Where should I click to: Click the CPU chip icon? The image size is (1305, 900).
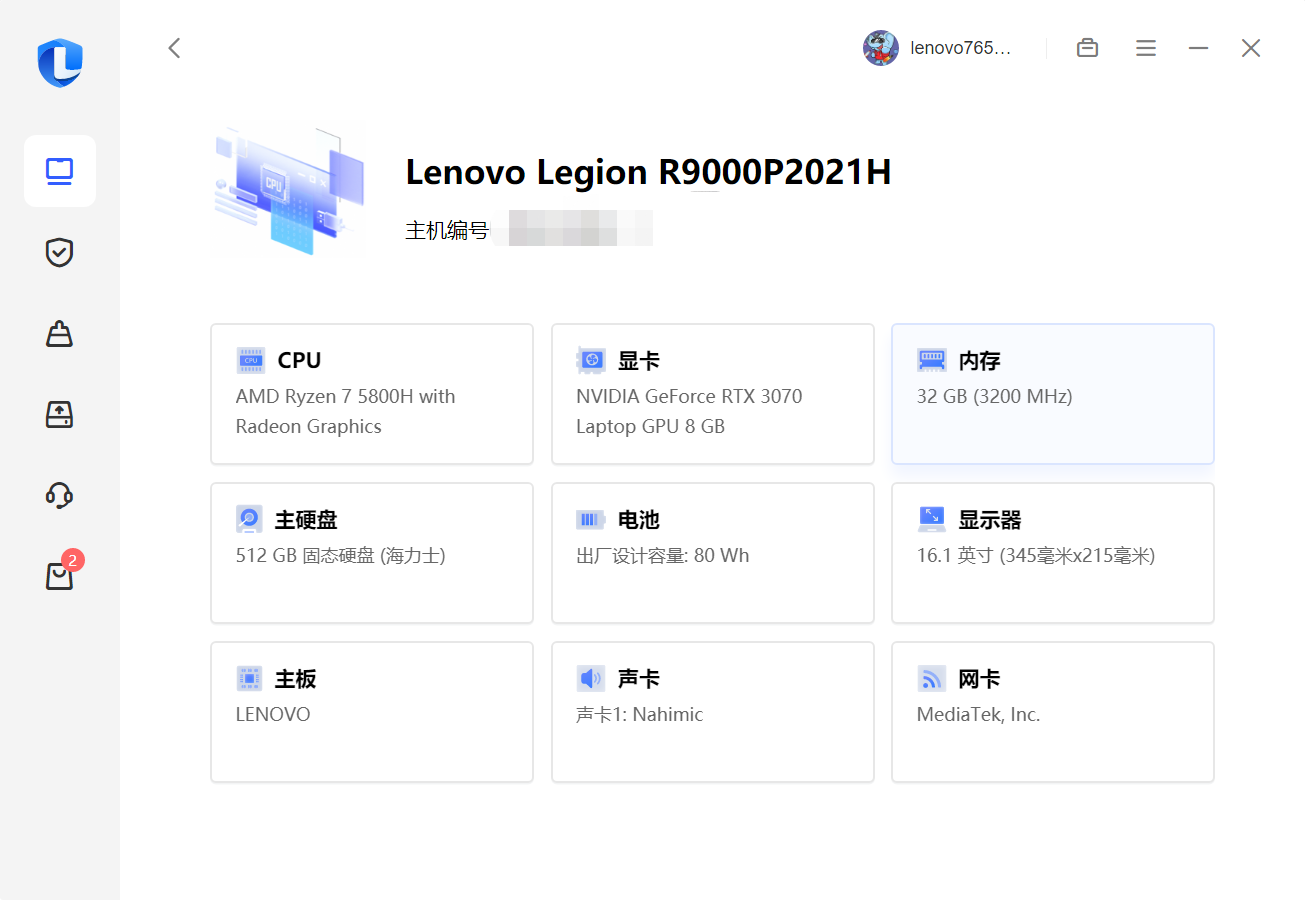point(251,360)
